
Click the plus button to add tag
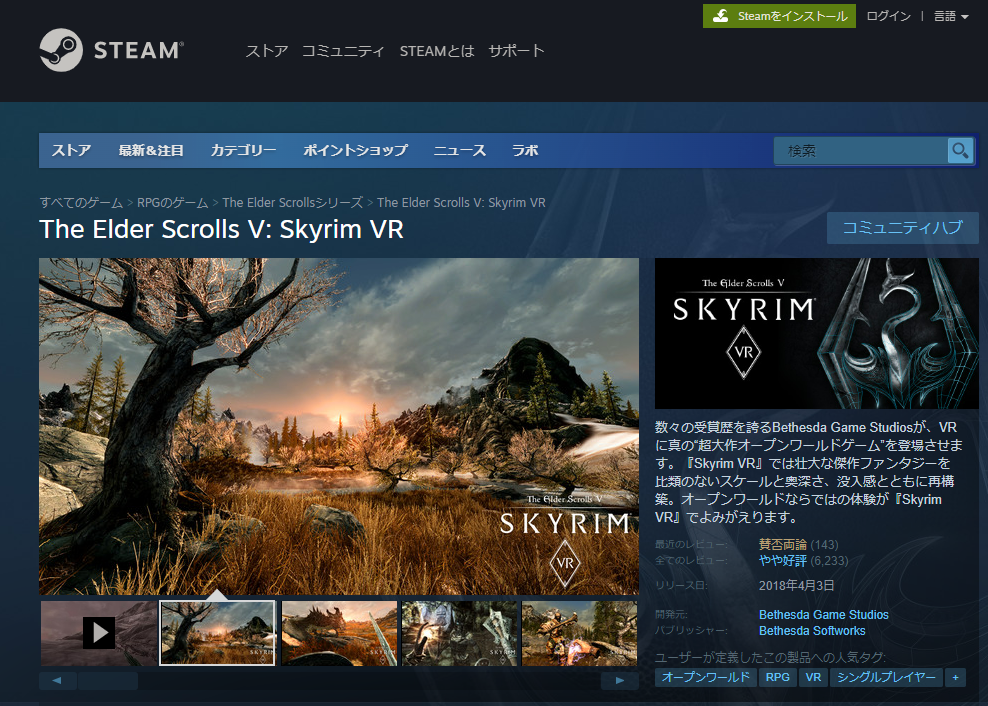[956, 677]
